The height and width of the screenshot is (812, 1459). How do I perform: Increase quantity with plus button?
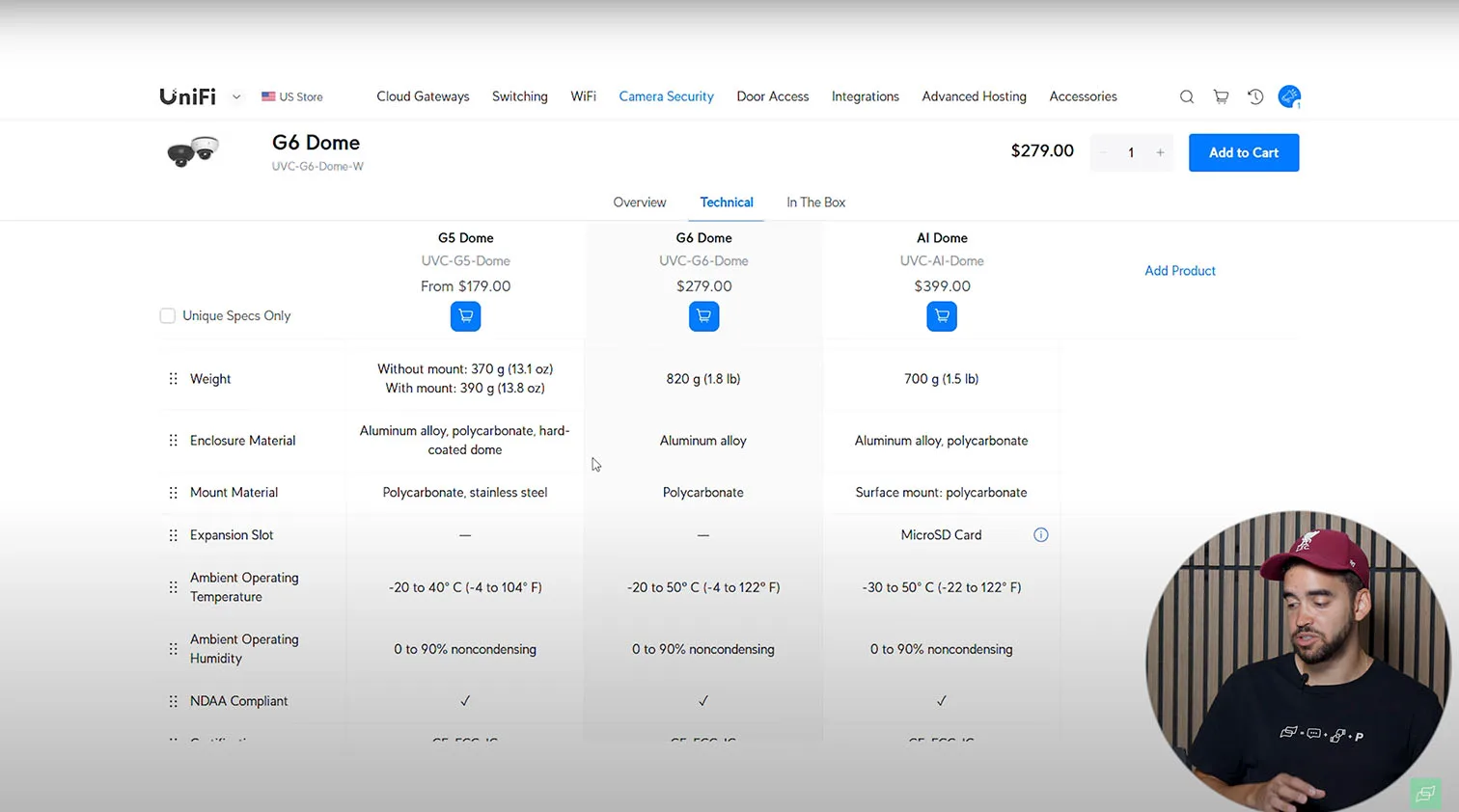[x=1160, y=152]
